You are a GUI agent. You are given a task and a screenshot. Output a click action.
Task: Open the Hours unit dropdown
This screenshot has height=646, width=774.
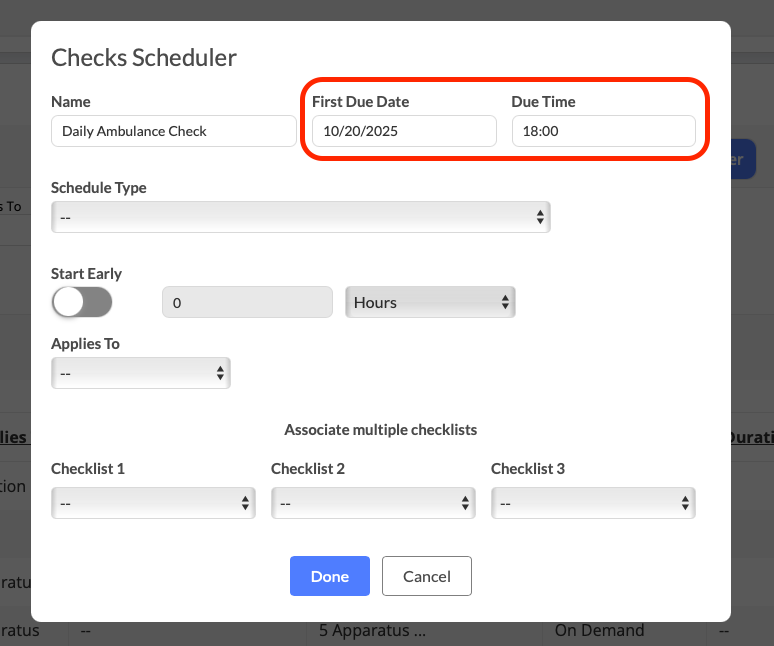[x=430, y=302]
